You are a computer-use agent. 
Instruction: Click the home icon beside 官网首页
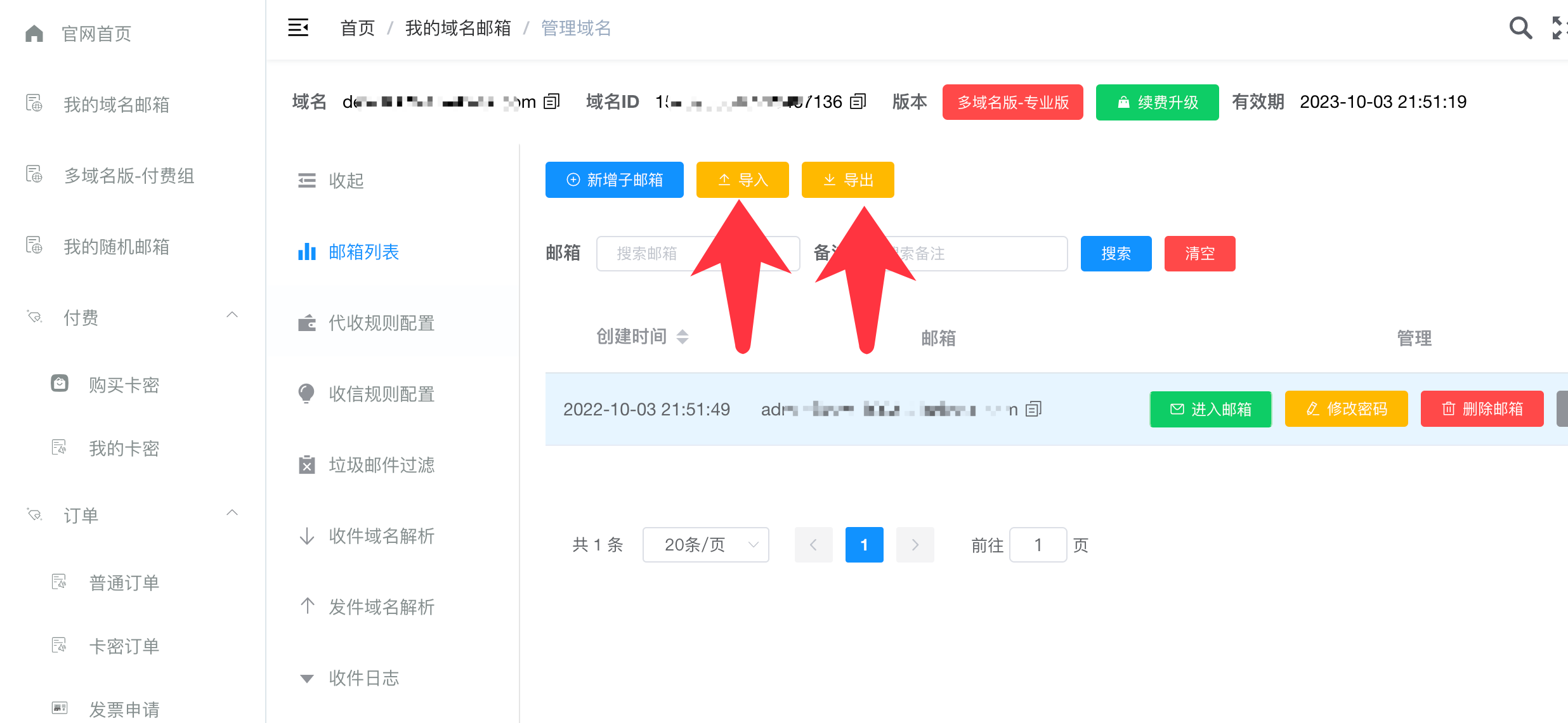pyautogui.click(x=34, y=33)
